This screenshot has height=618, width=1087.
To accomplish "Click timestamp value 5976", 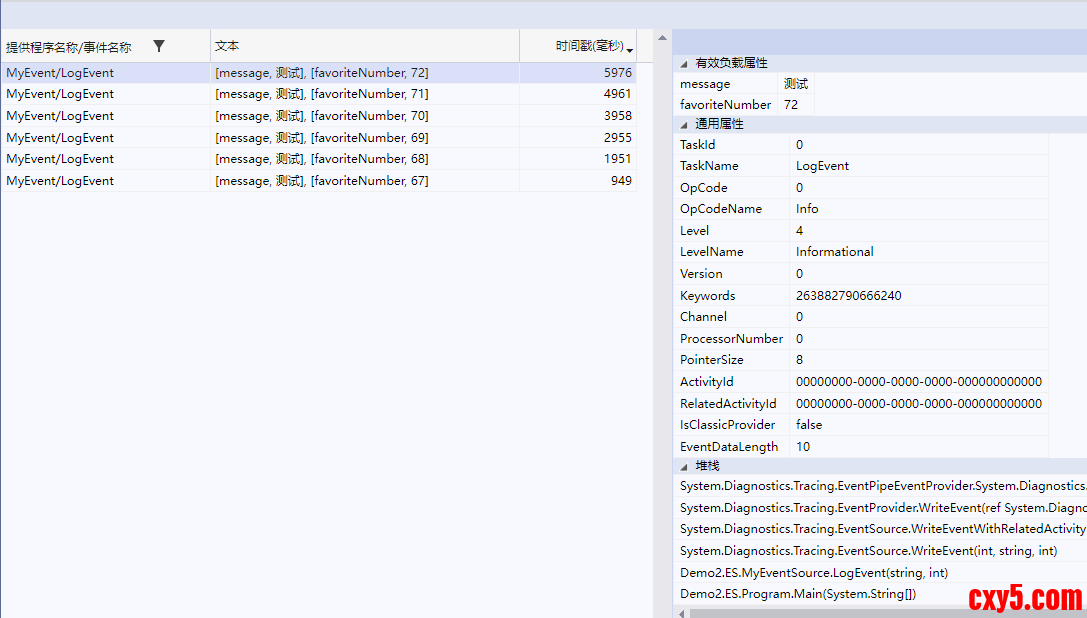I will (618, 73).
